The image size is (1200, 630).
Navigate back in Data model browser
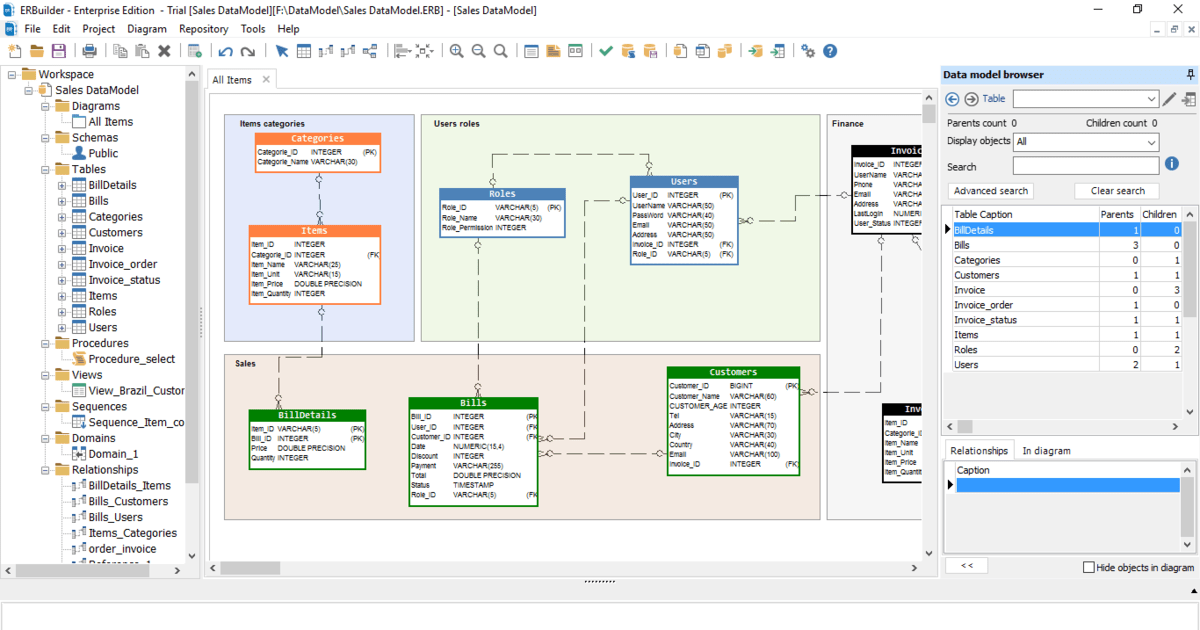pyautogui.click(x=952, y=99)
